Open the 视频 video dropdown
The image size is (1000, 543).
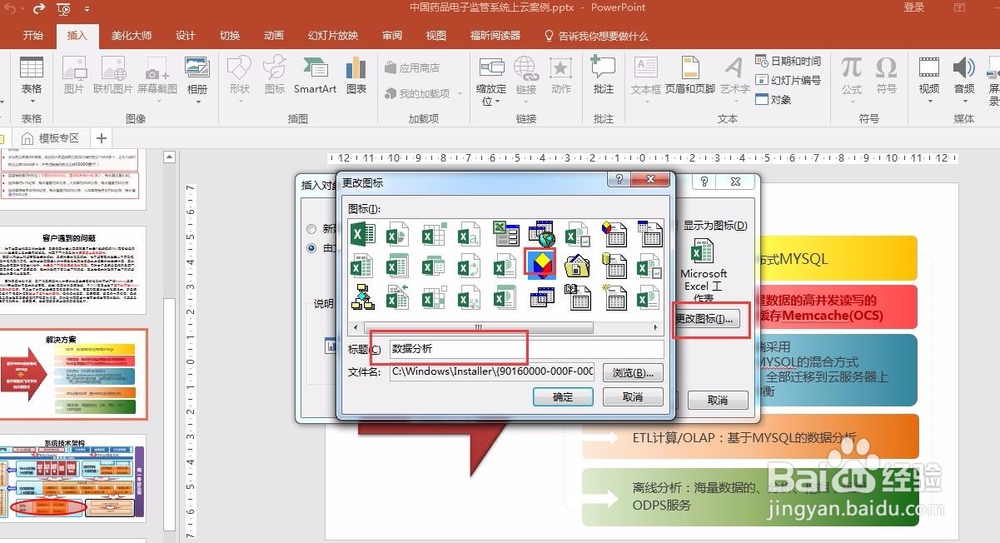(929, 101)
